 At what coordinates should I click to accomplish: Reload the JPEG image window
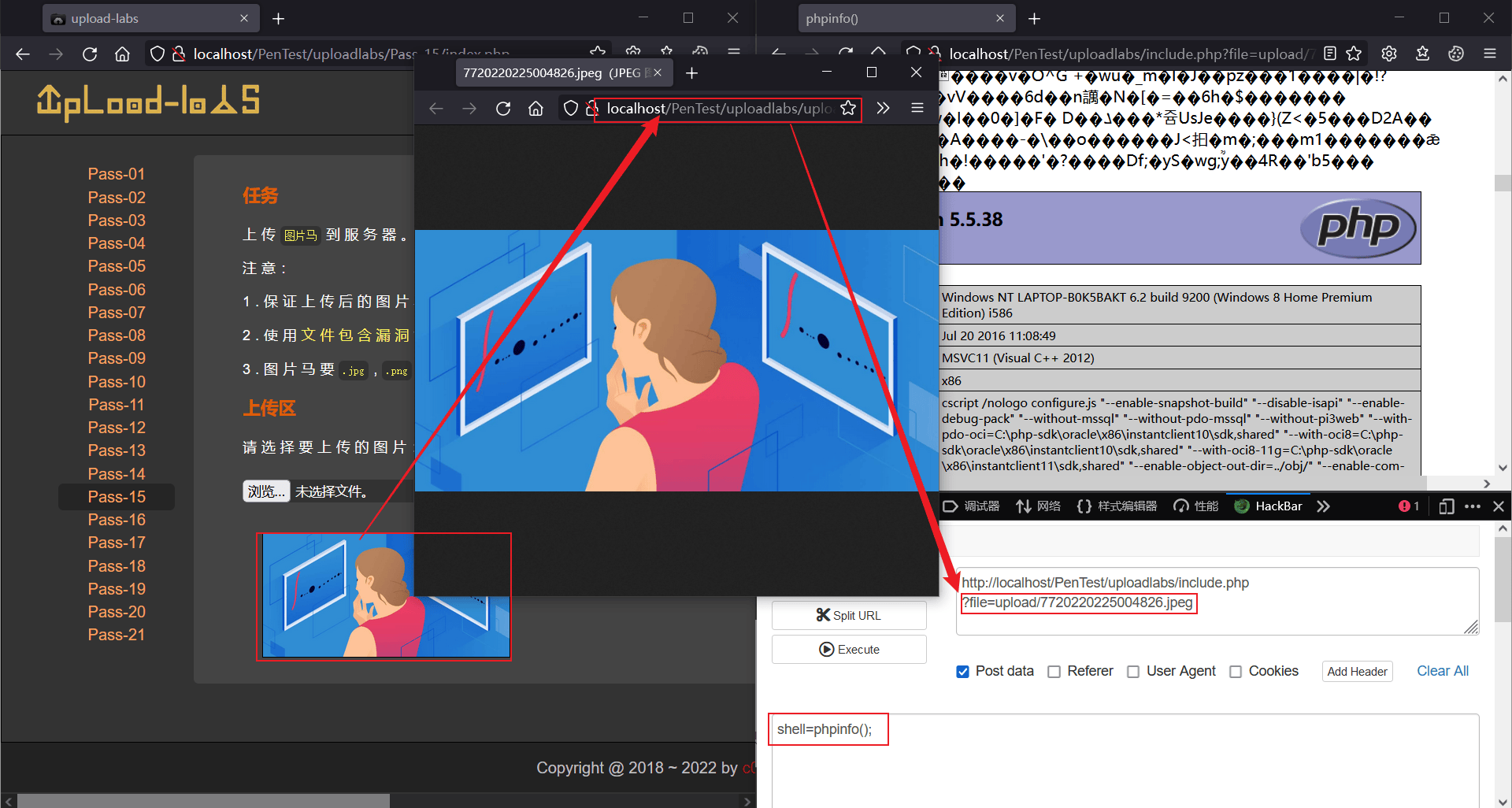[x=503, y=108]
